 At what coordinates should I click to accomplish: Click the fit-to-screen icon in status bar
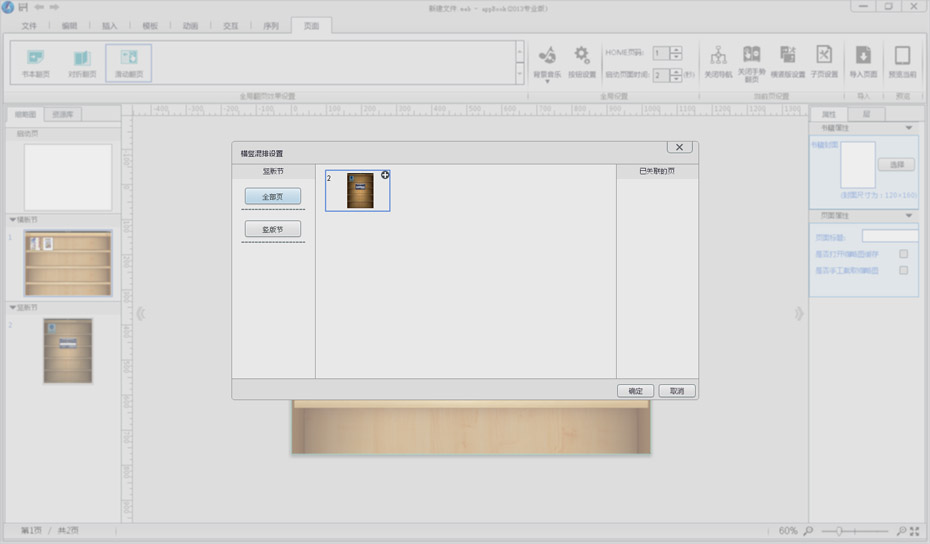point(915,531)
